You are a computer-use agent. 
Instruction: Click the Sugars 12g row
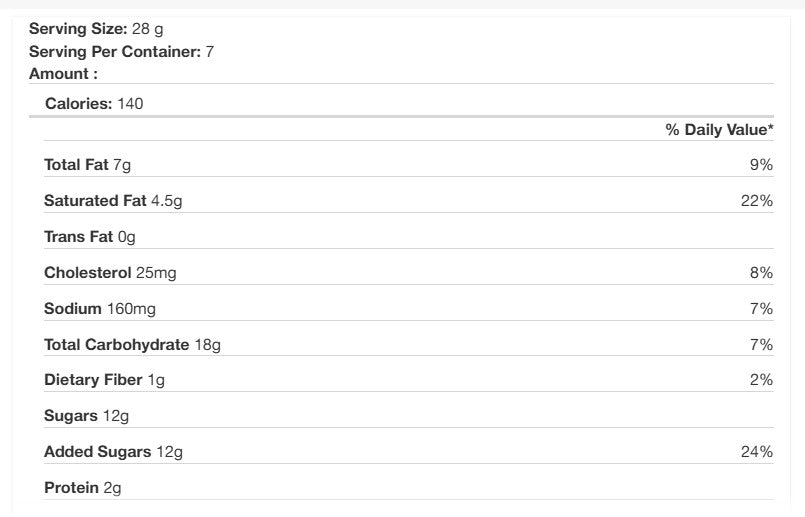pos(87,416)
